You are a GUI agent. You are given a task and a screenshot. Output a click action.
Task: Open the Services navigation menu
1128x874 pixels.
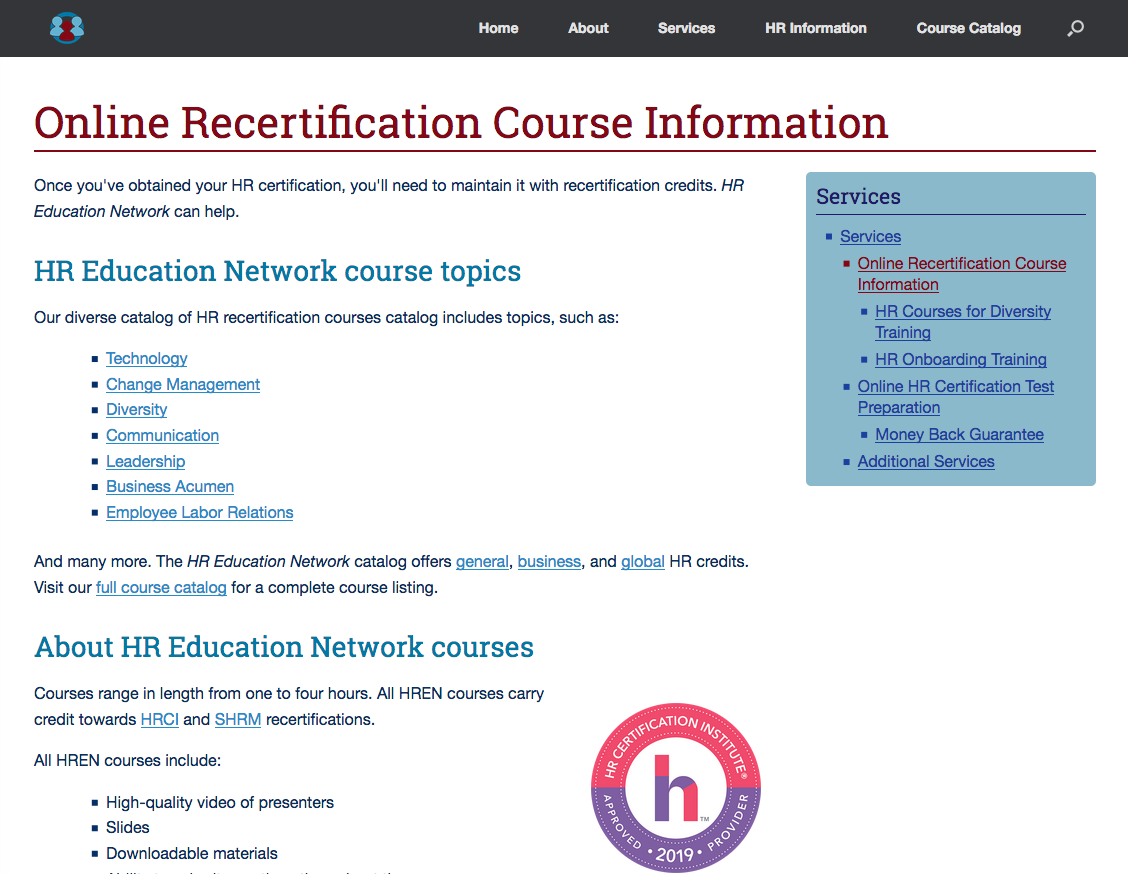[686, 28]
